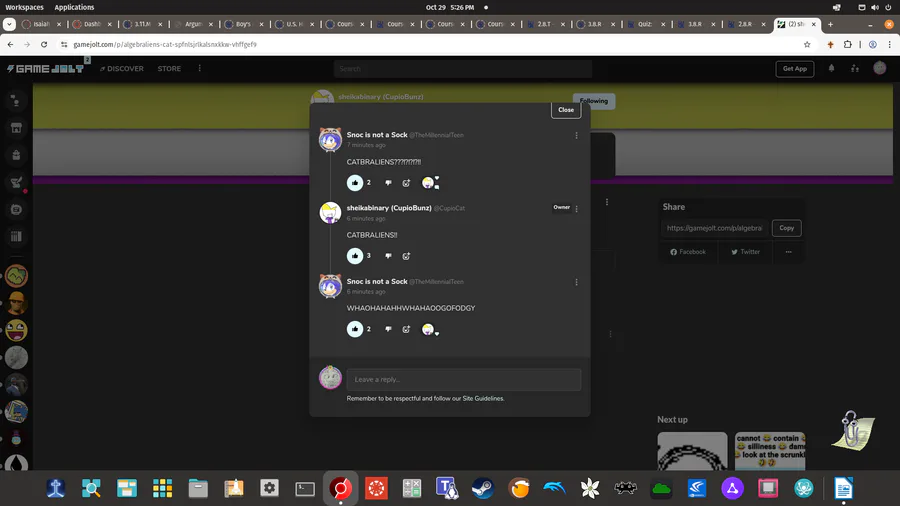Open post options menu behind dialog

click(607, 202)
